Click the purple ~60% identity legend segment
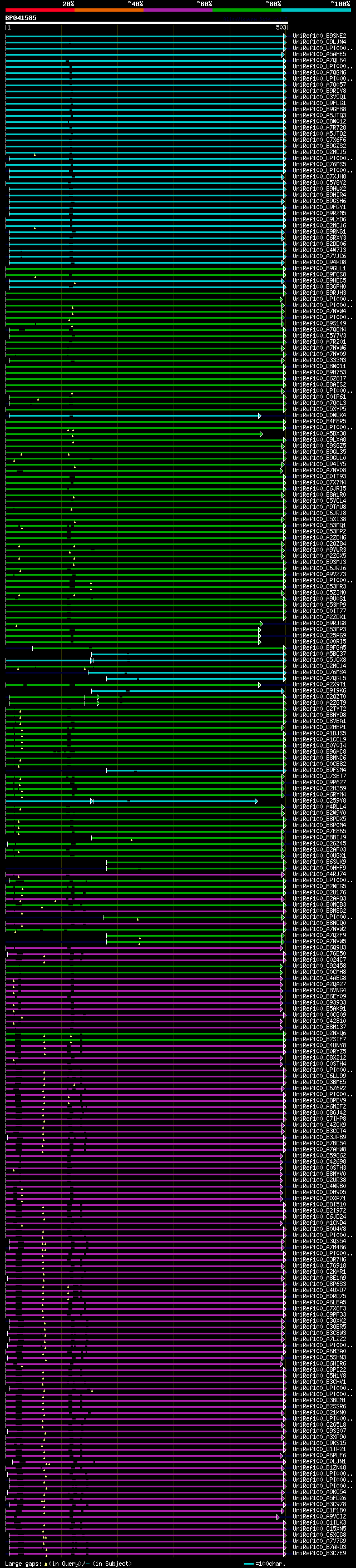356x1568 pixels. click(179, 10)
